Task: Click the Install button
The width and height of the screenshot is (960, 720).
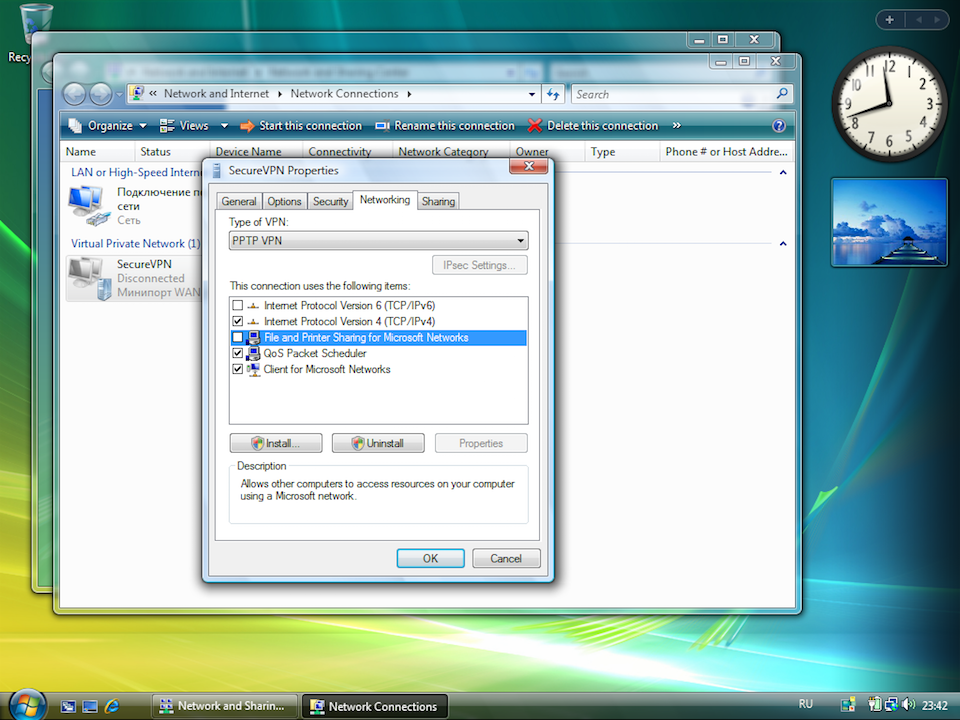Action: pyautogui.click(x=276, y=443)
